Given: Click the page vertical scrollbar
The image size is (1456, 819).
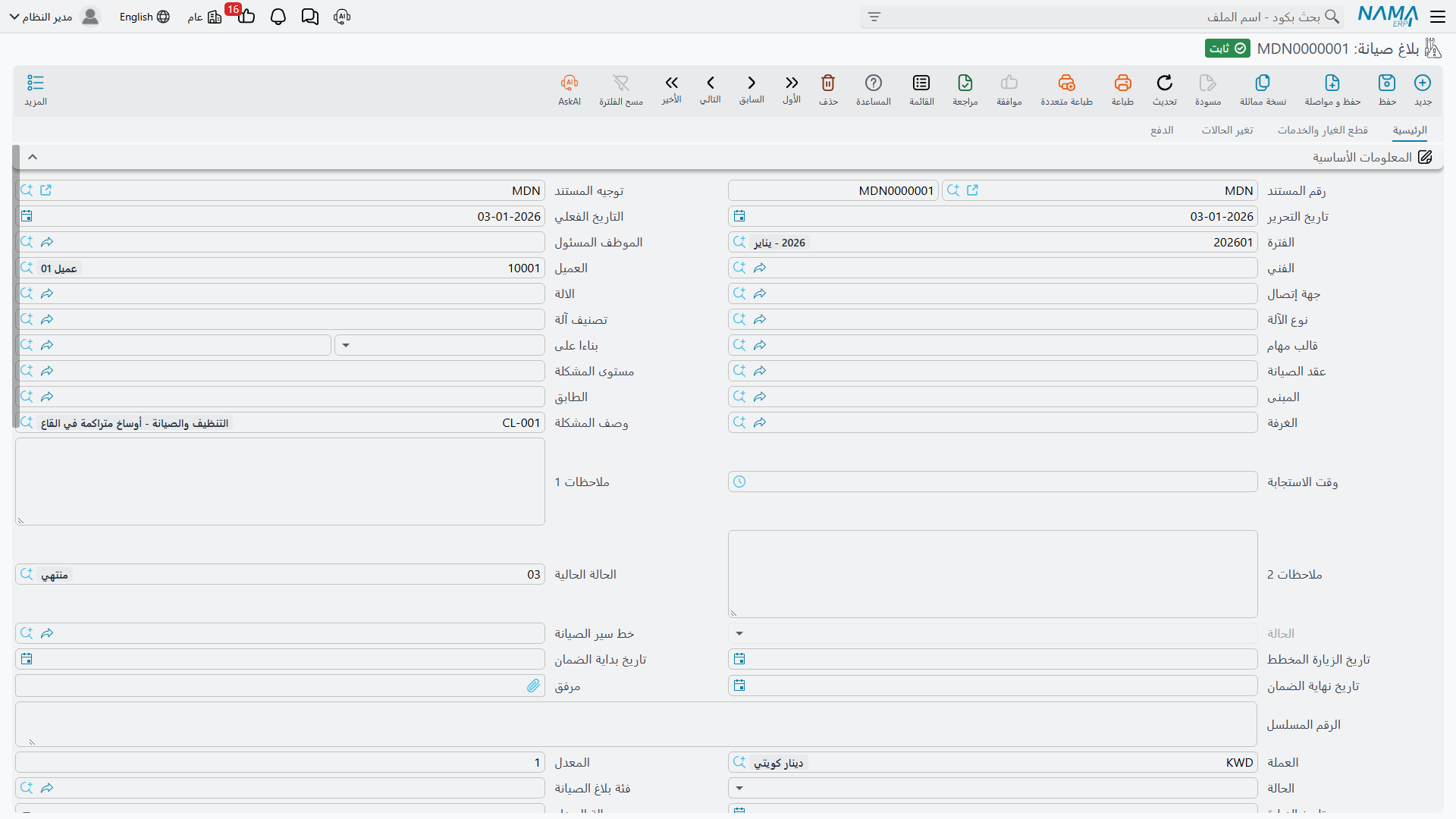Looking at the screenshot, I should click(x=16, y=287).
